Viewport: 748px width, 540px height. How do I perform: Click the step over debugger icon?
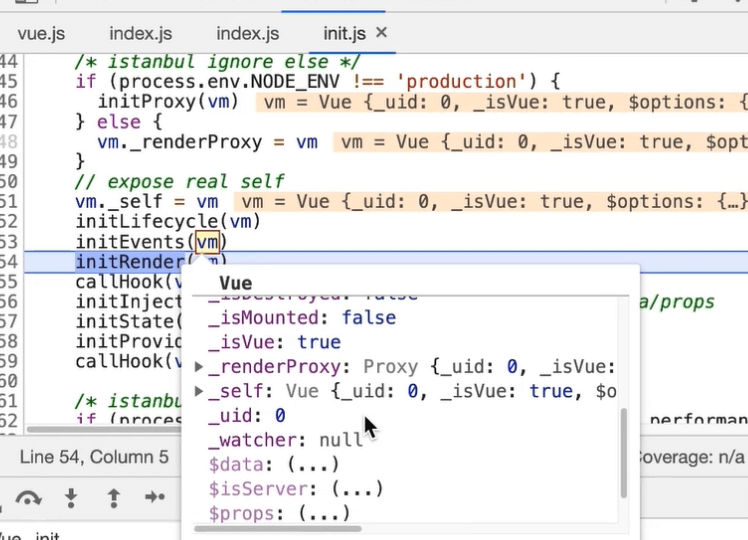coord(28,498)
